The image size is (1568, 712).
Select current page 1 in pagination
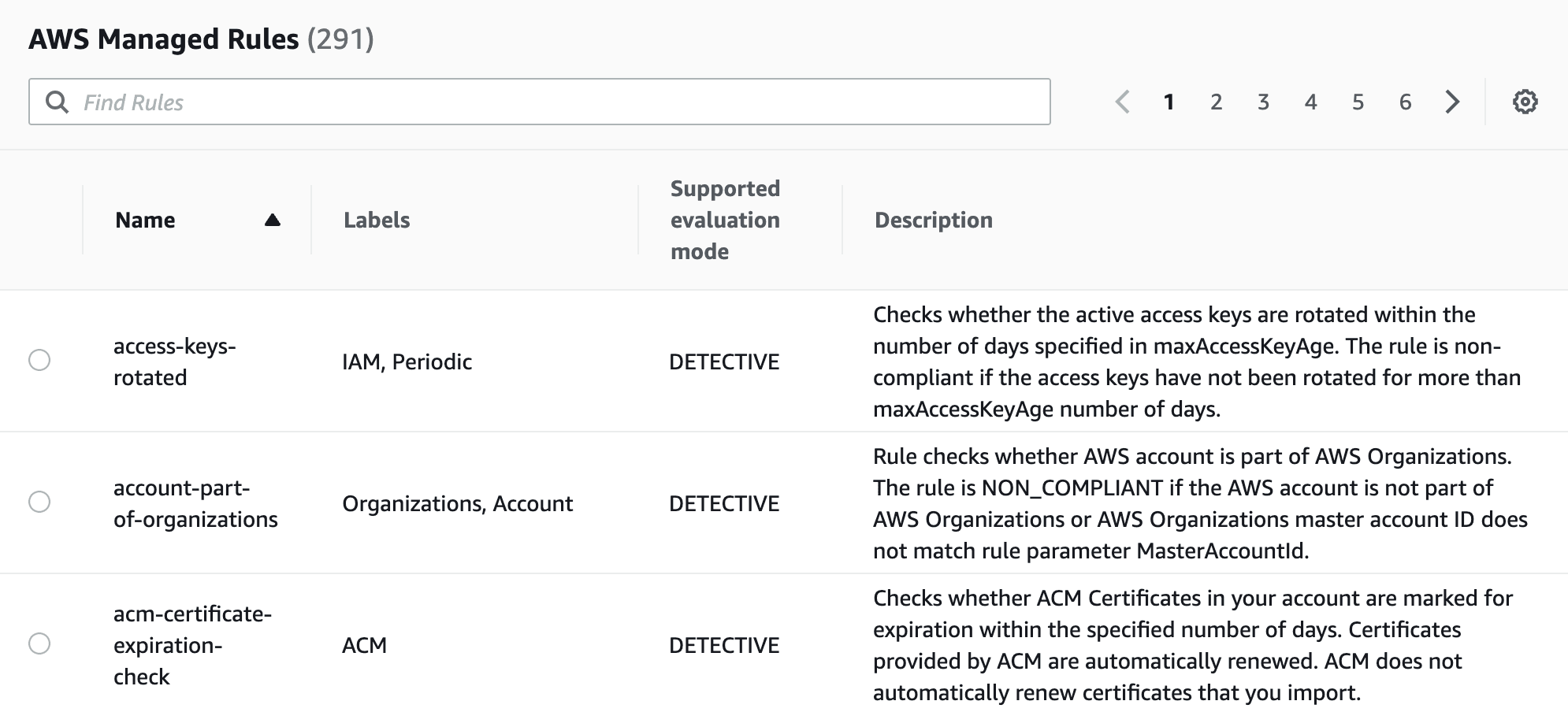pos(1169,102)
